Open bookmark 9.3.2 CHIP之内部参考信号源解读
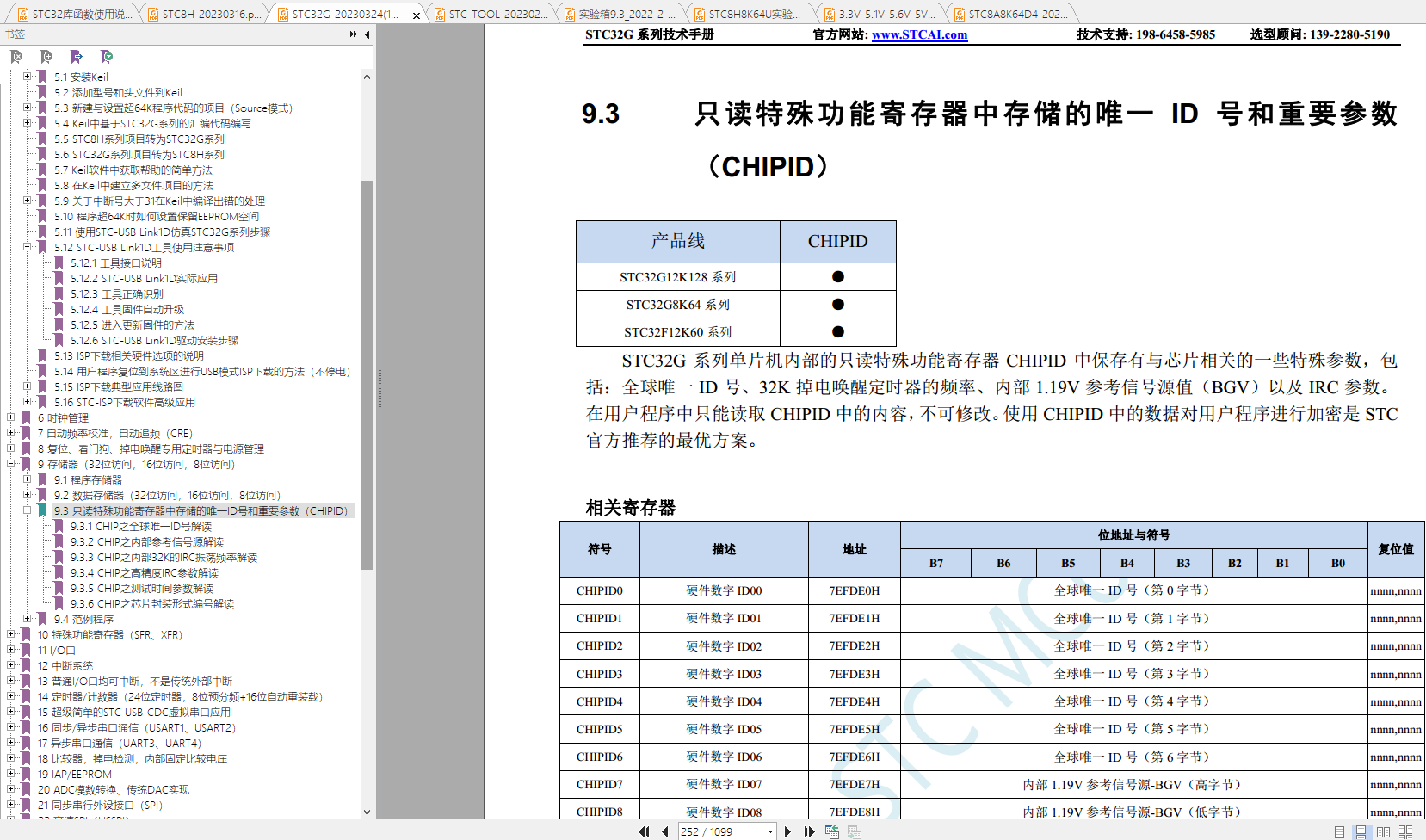The image size is (1426, 840). pos(147,541)
